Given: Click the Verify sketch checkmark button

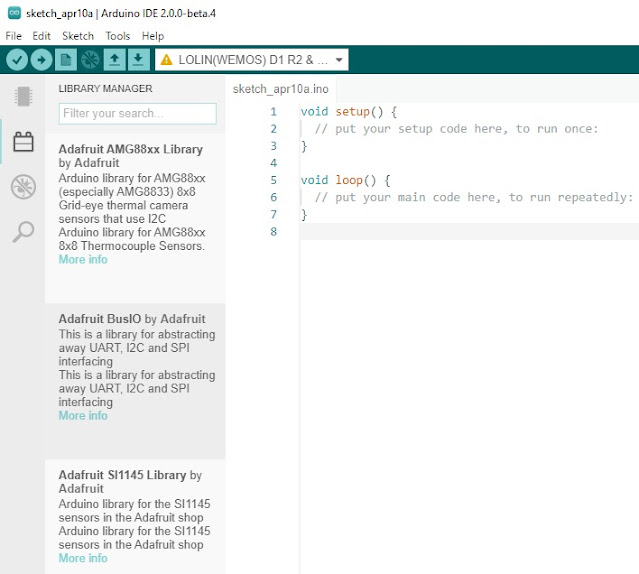Looking at the screenshot, I should [x=17, y=60].
